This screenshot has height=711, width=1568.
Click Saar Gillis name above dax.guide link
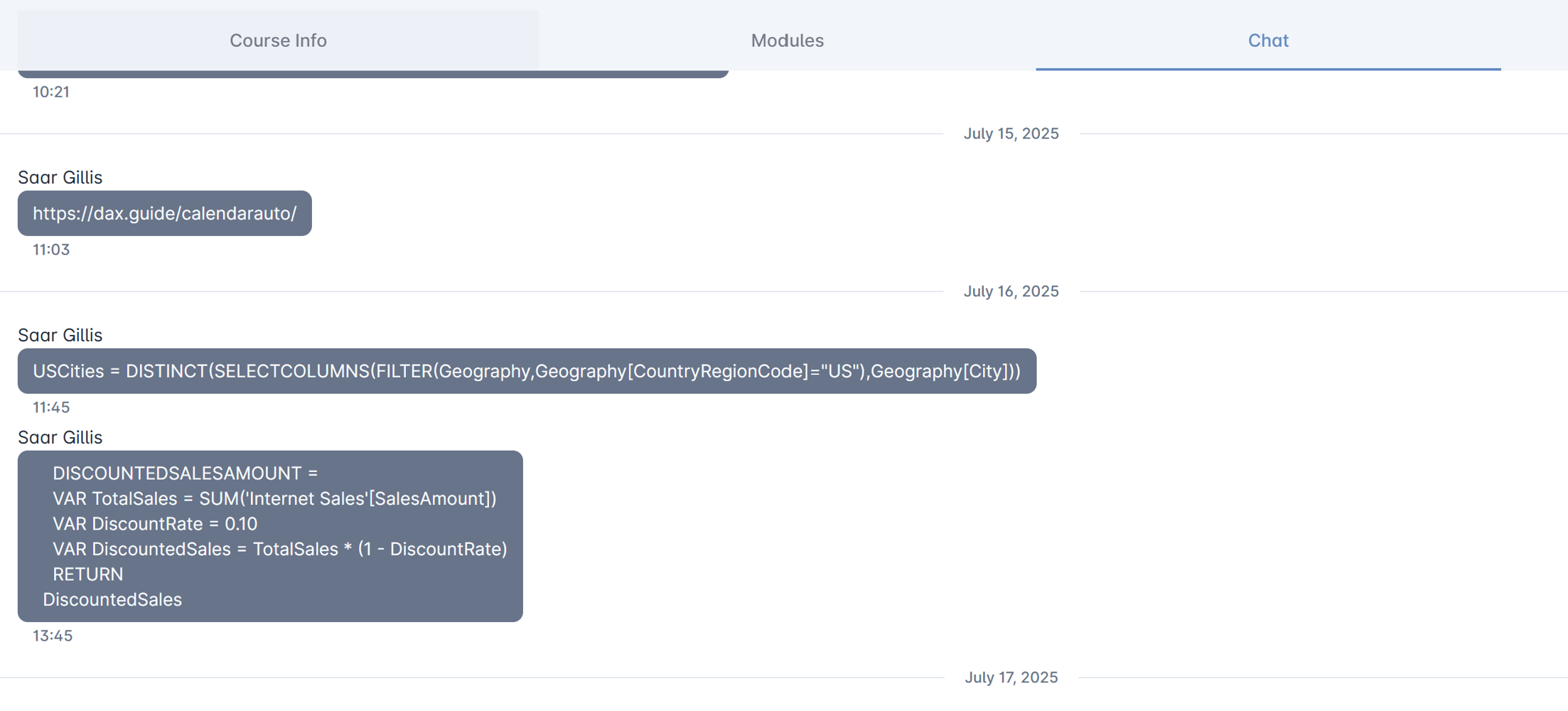(60, 177)
